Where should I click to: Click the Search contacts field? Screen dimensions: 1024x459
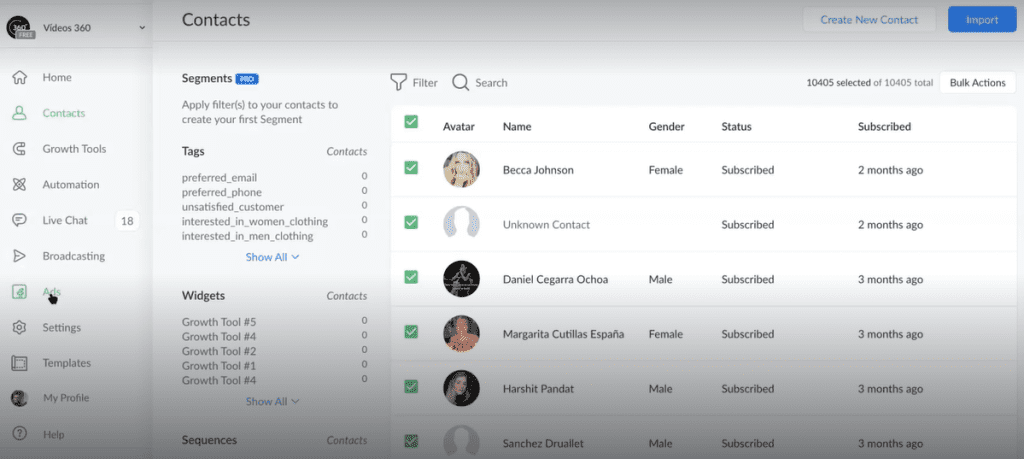point(491,83)
